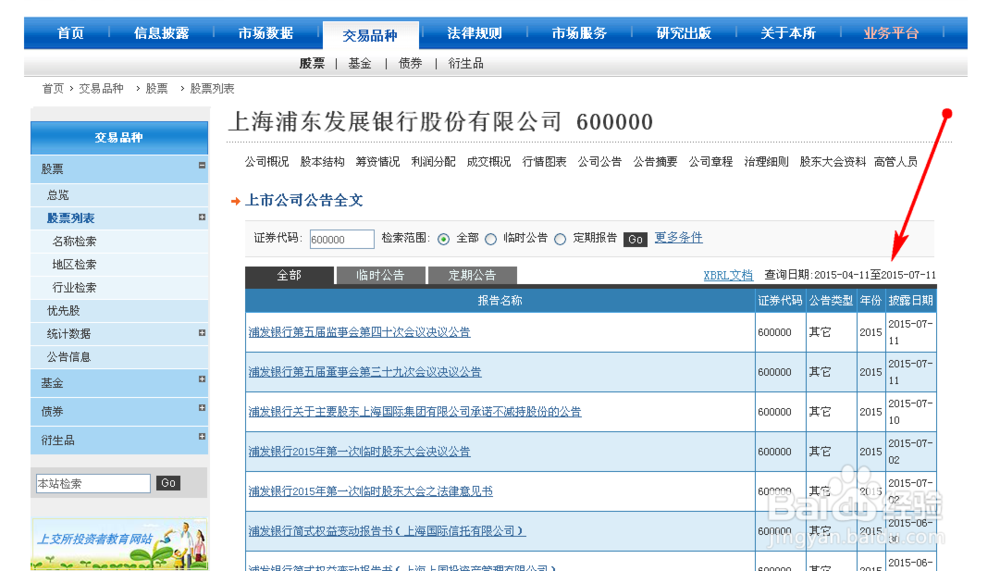Go to 股票 submenu item
The width and height of the screenshot is (1000, 571).
[x=312, y=63]
